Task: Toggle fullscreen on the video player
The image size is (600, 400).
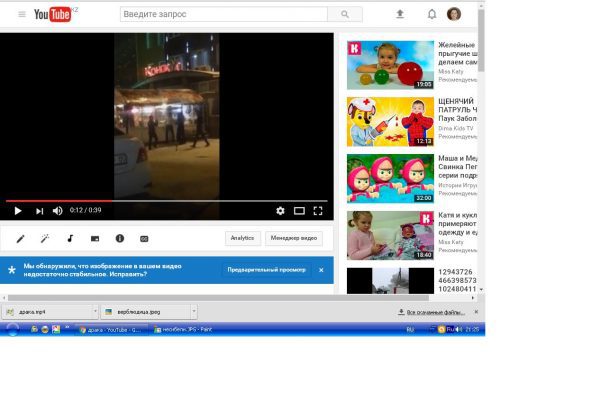Action: 318,211
